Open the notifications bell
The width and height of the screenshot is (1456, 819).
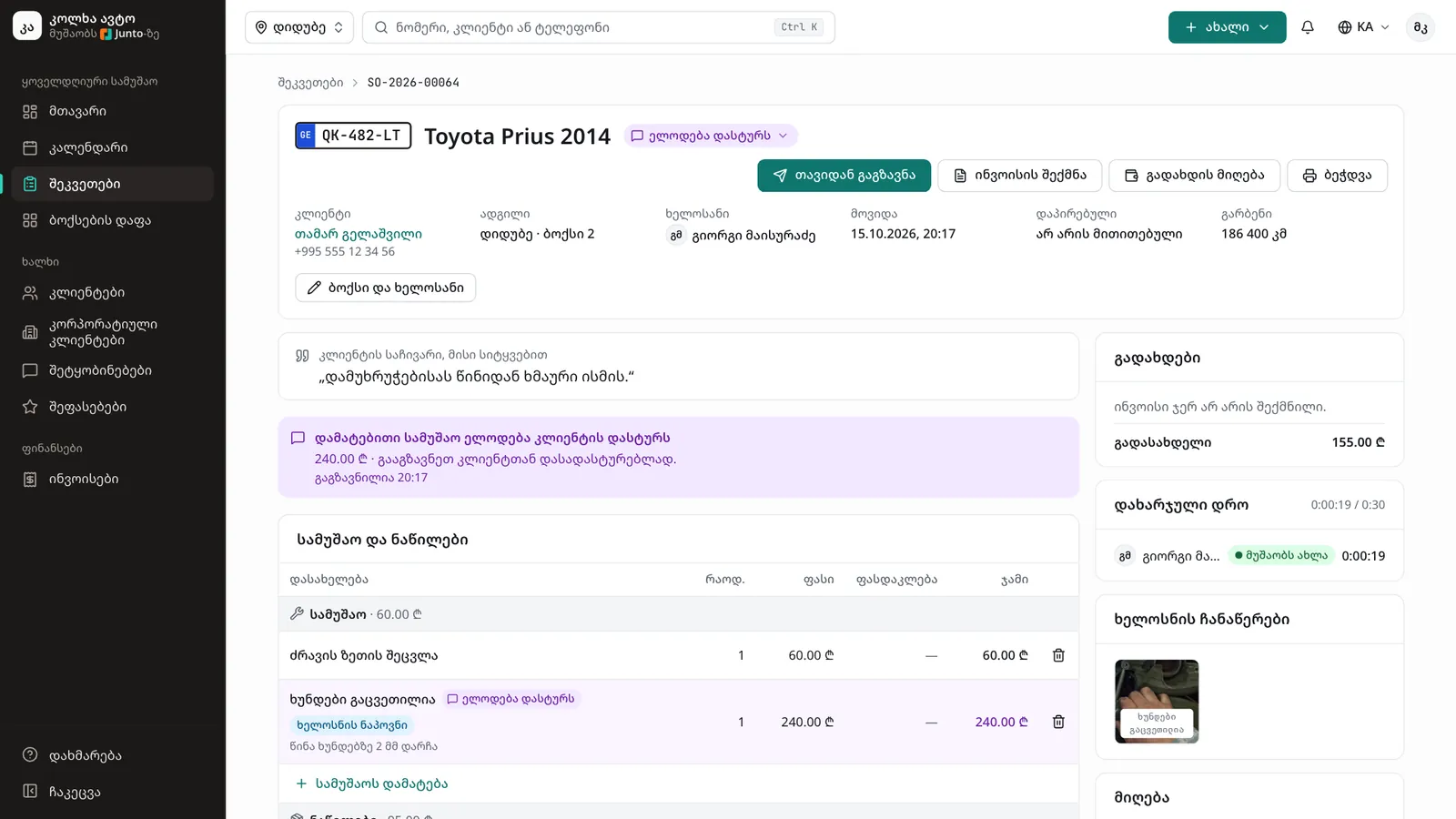1308,27
